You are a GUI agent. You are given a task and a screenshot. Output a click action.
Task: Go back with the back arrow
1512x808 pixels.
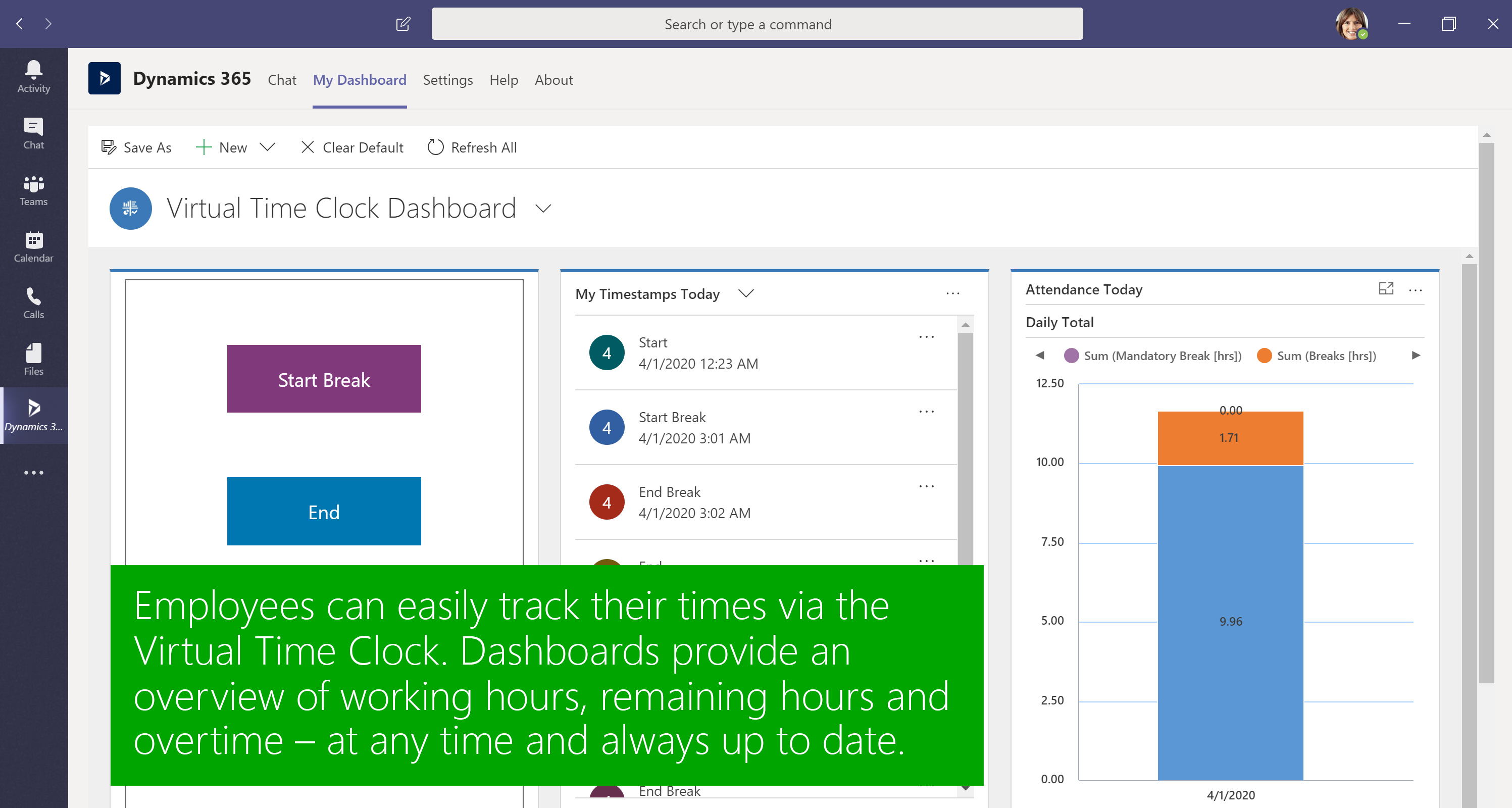(19, 24)
